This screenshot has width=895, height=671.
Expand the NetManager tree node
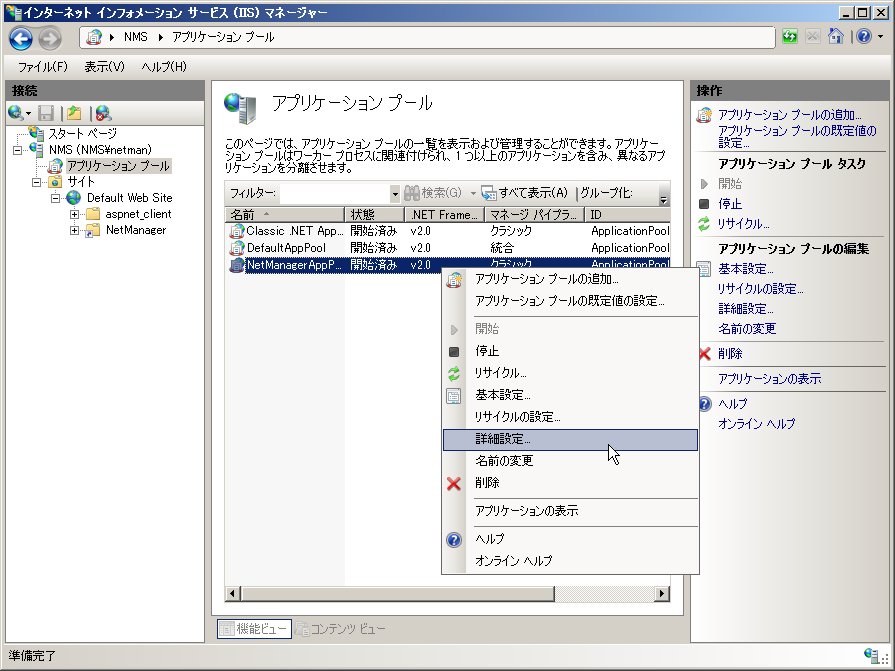tap(74, 231)
